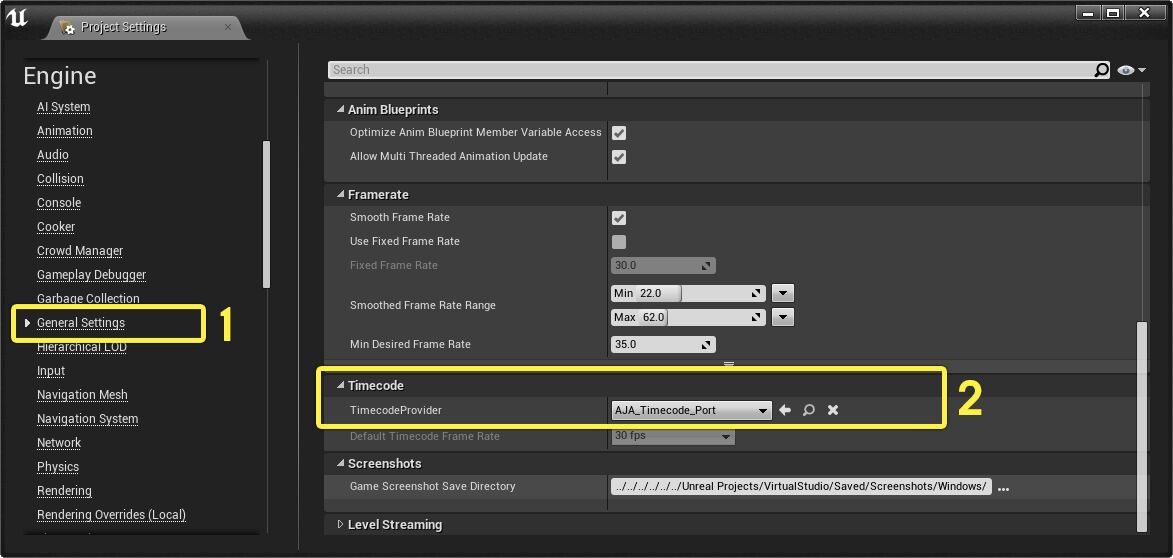1173x558 pixels.
Task: Click the Engine section heading
Action: coord(60,76)
